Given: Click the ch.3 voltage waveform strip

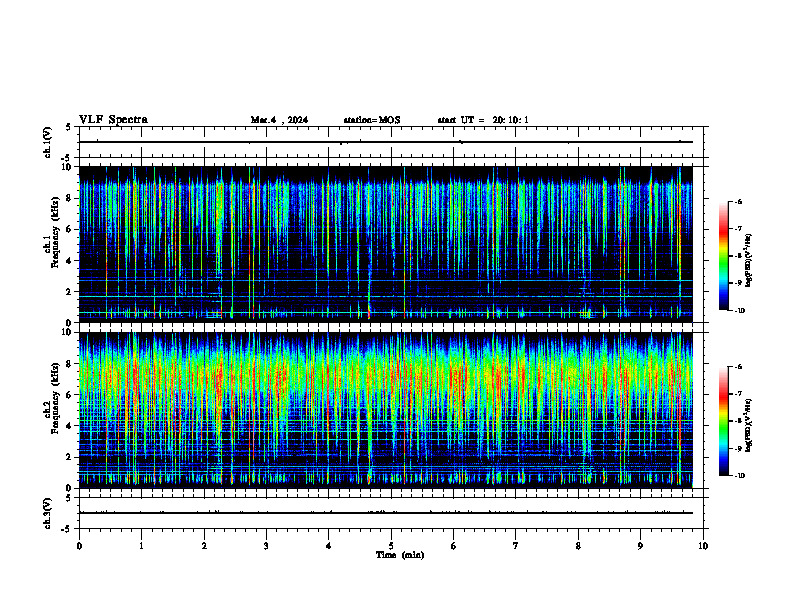Looking at the screenshot, I should [393, 513].
